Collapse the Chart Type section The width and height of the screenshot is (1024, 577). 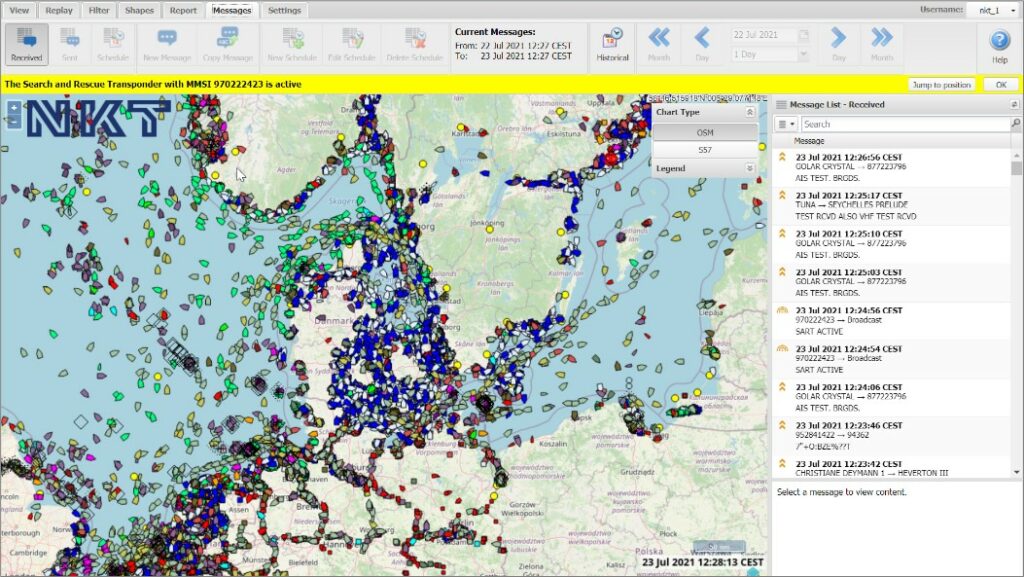tap(750, 113)
